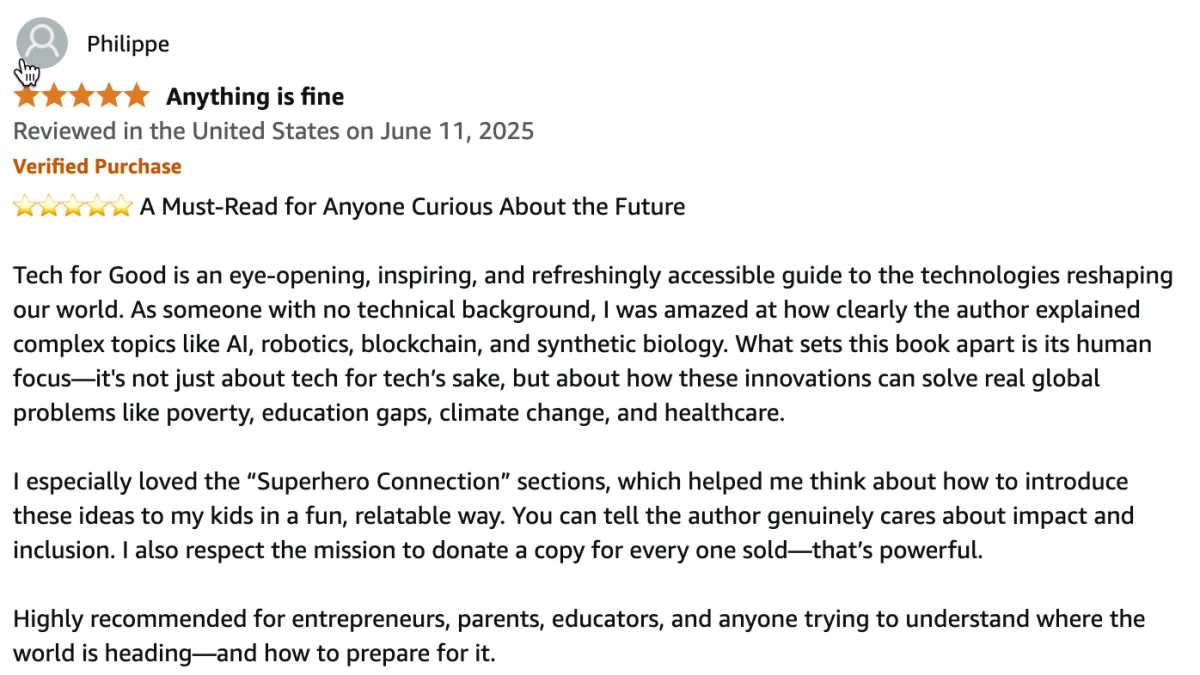
Task: Click the fourth orange rating star
Action: pyautogui.click(x=108, y=96)
